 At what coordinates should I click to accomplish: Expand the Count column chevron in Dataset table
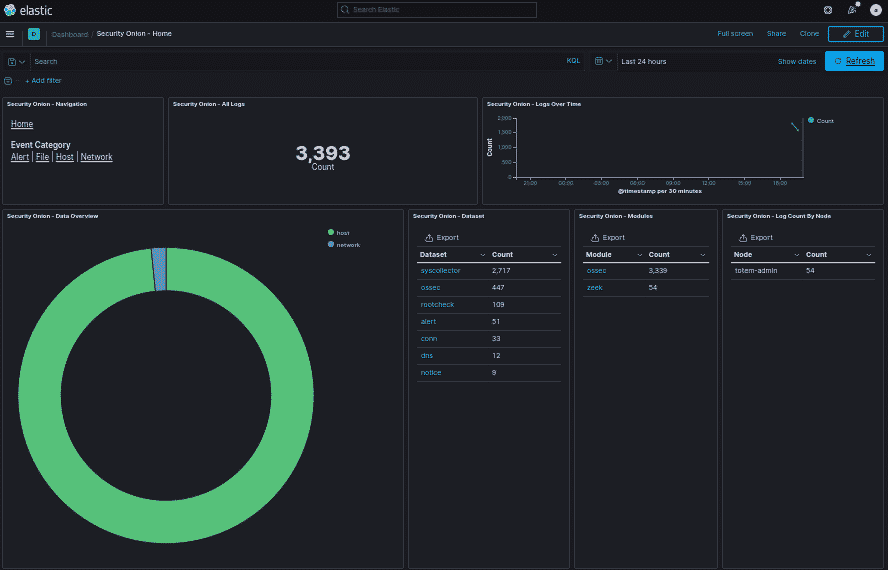coord(554,255)
